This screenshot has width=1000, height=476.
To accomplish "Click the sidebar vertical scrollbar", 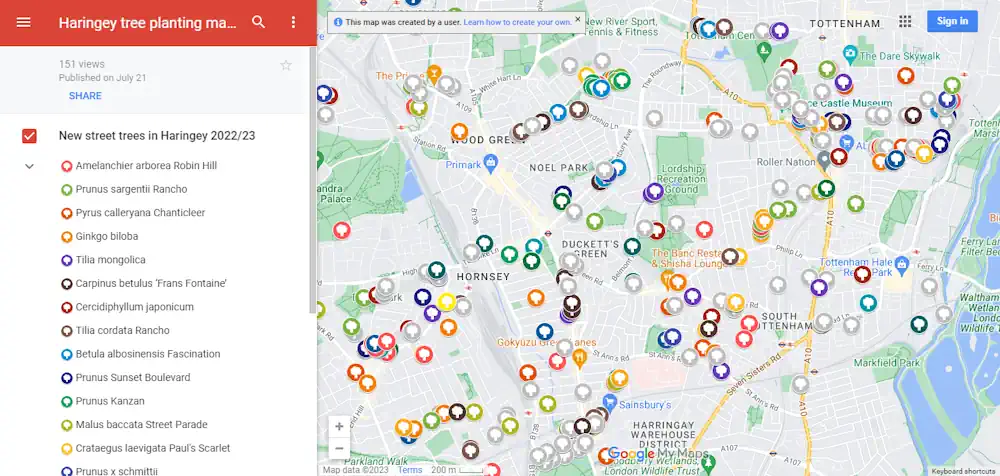I will coord(312,179).
